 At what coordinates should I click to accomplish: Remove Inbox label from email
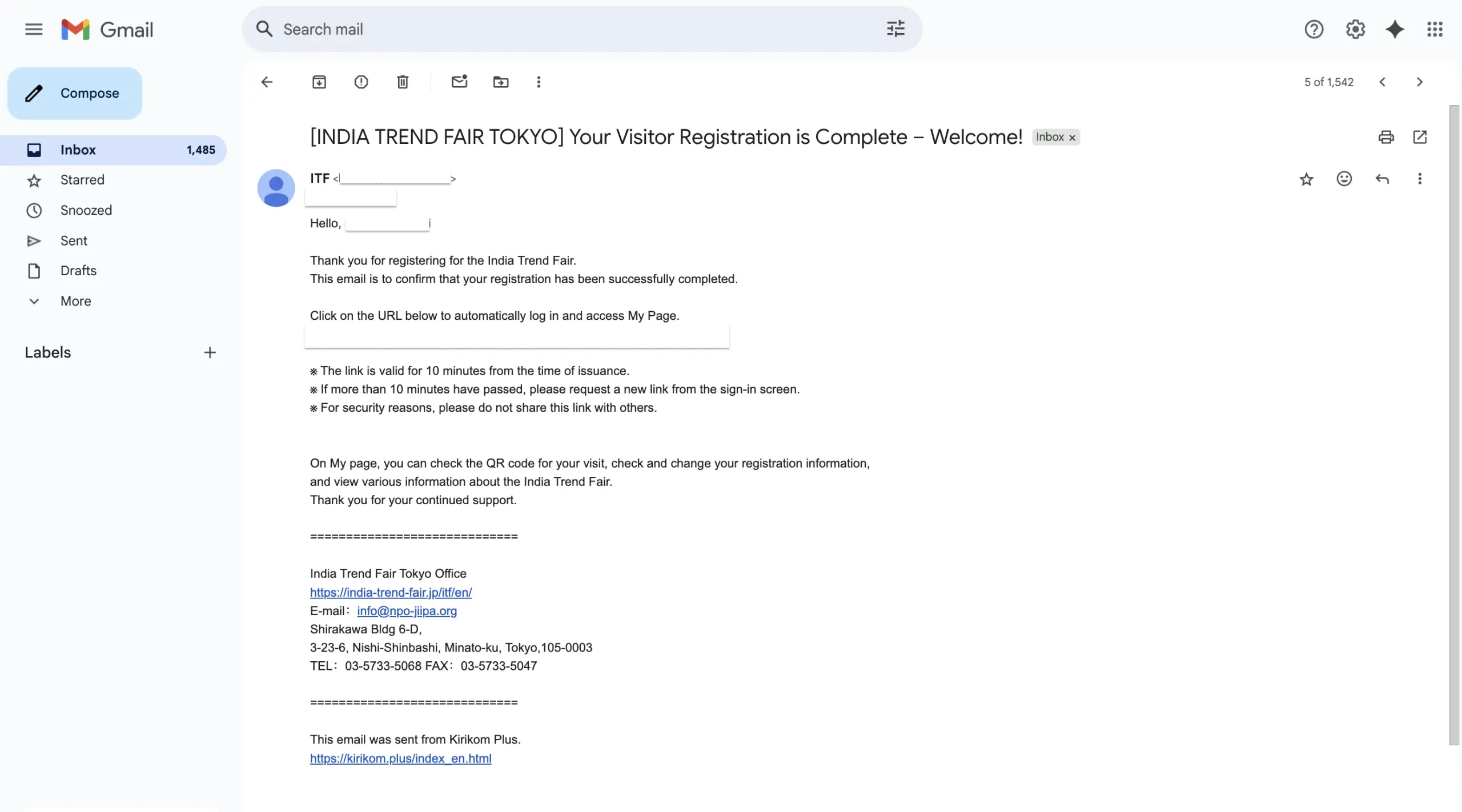1073,138
